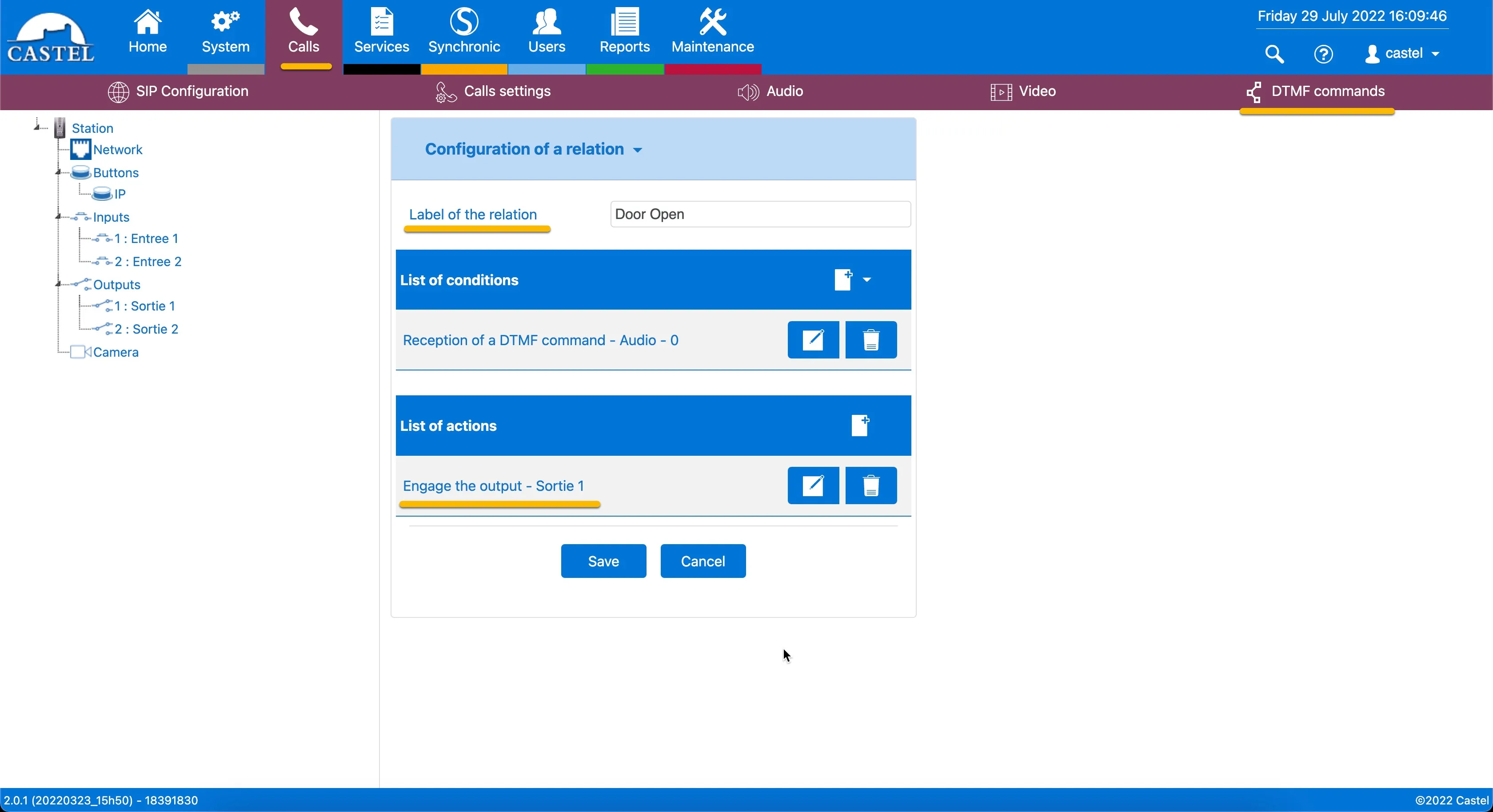
Task: Save the relation
Action: click(x=603, y=561)
